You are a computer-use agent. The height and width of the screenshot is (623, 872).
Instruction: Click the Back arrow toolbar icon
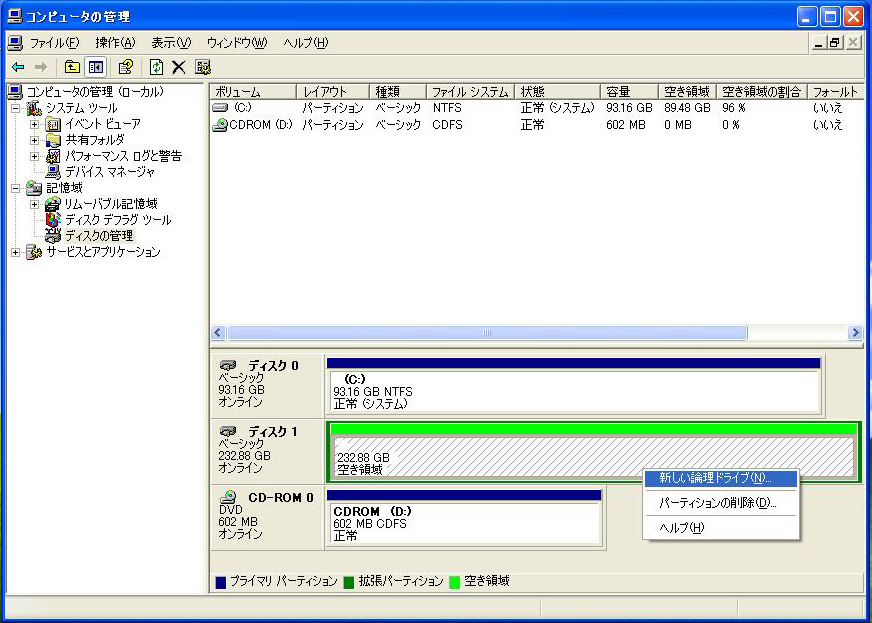18,67
